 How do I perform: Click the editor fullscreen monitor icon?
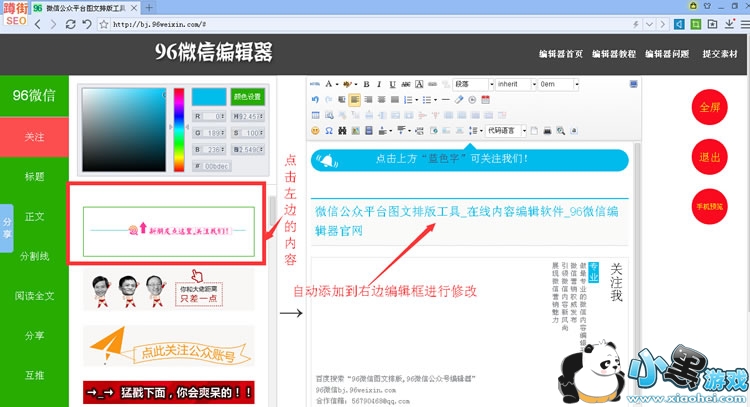point(633,84)
